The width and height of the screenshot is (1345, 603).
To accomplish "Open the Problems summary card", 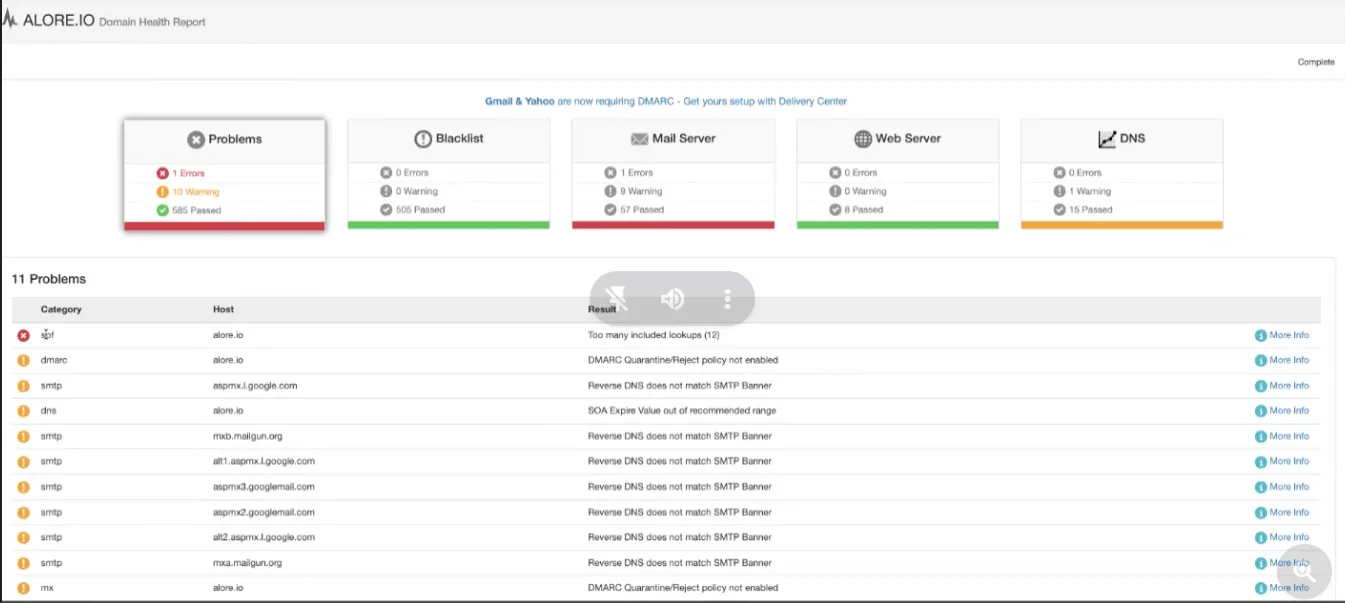I will pos(224,175).
